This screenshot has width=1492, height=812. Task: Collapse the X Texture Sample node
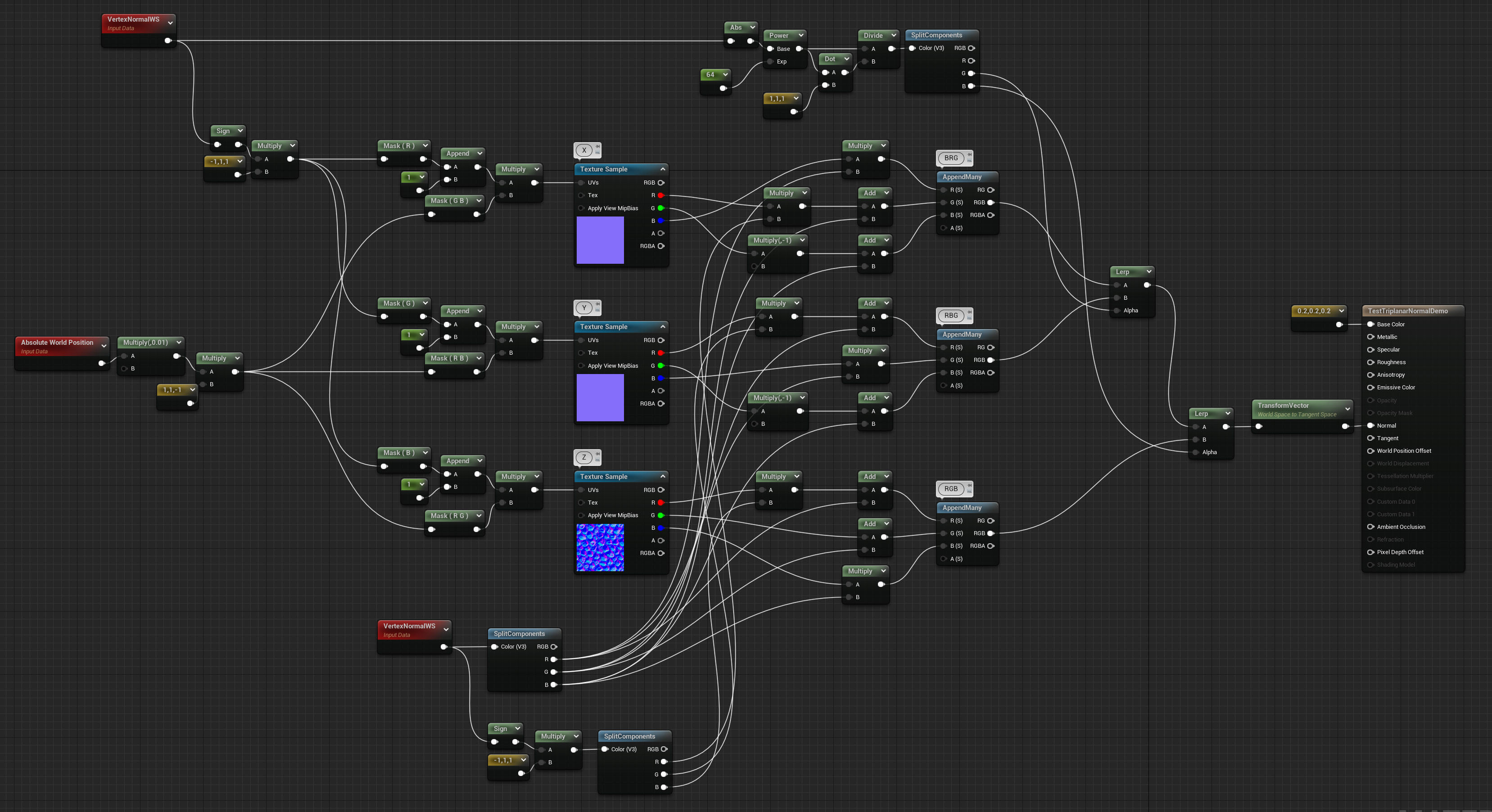tap(663, 169)
